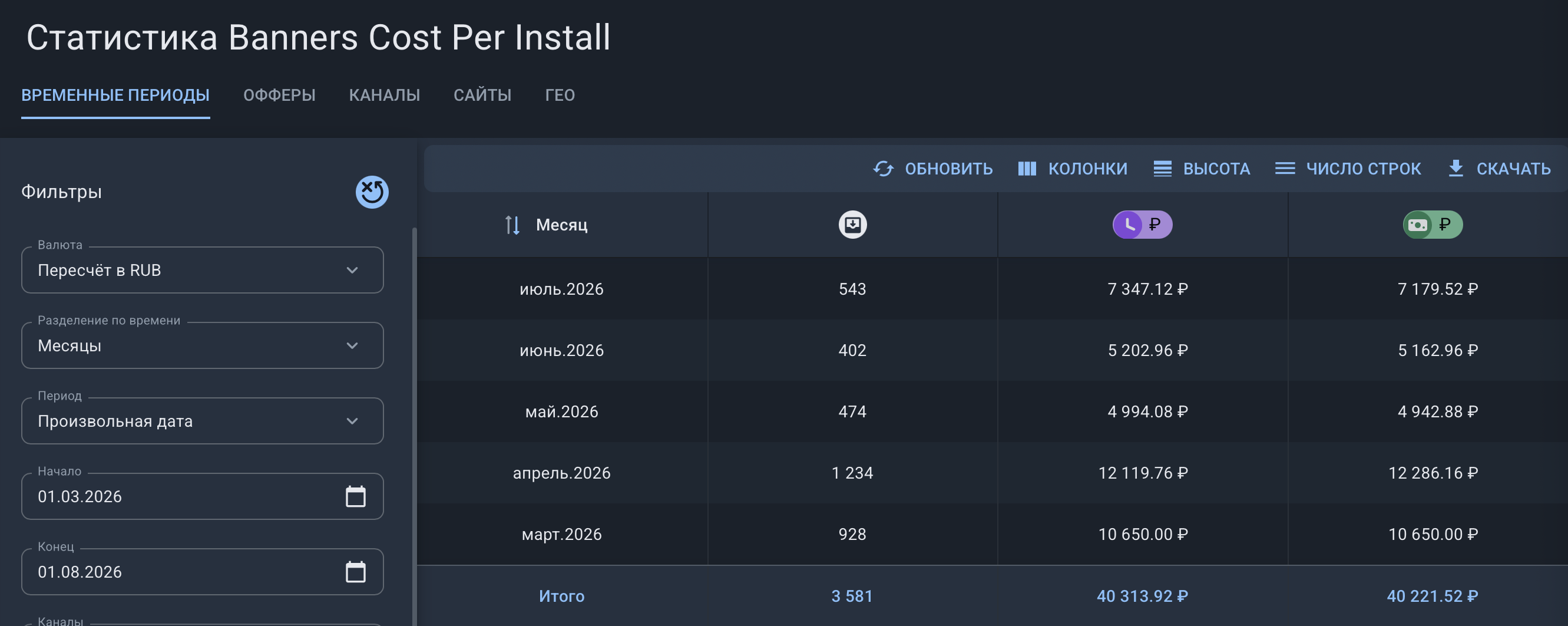
Task: Open the calendar picker for Конец
Action: [355, 572]
